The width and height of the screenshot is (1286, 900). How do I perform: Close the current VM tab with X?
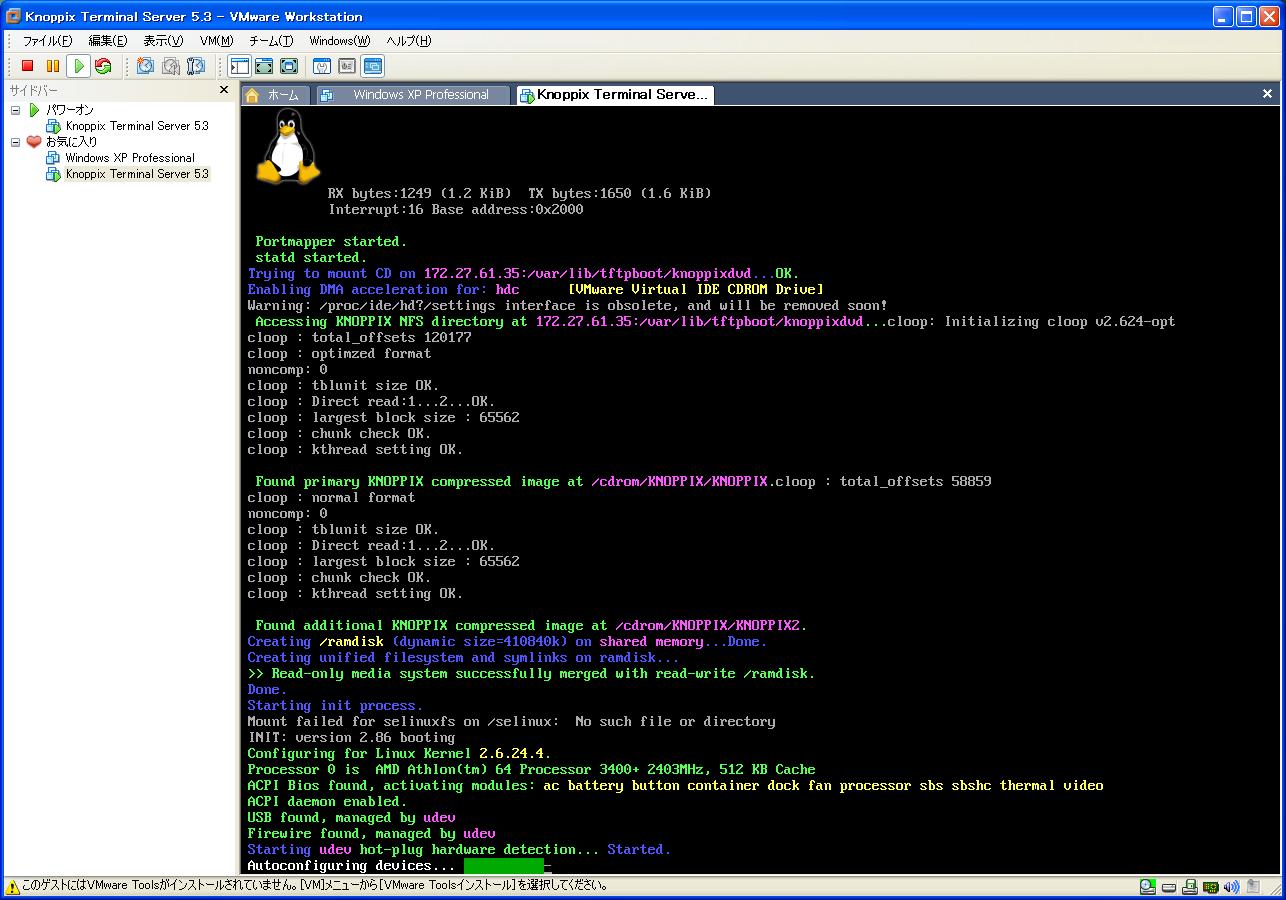pyautogui.click(x=1267, y=94)
